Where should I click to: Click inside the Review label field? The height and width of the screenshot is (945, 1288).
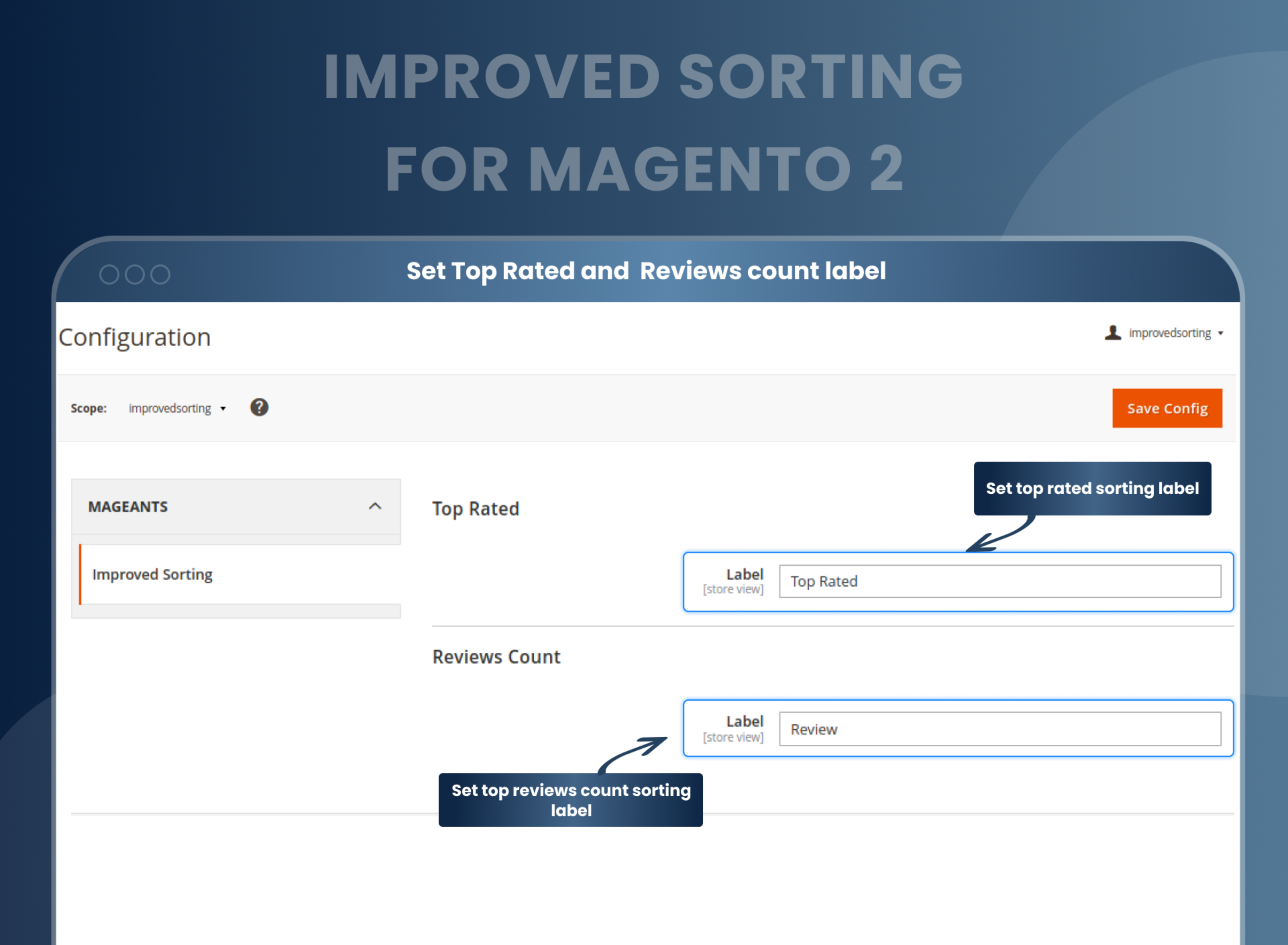tap(1001, 729)
